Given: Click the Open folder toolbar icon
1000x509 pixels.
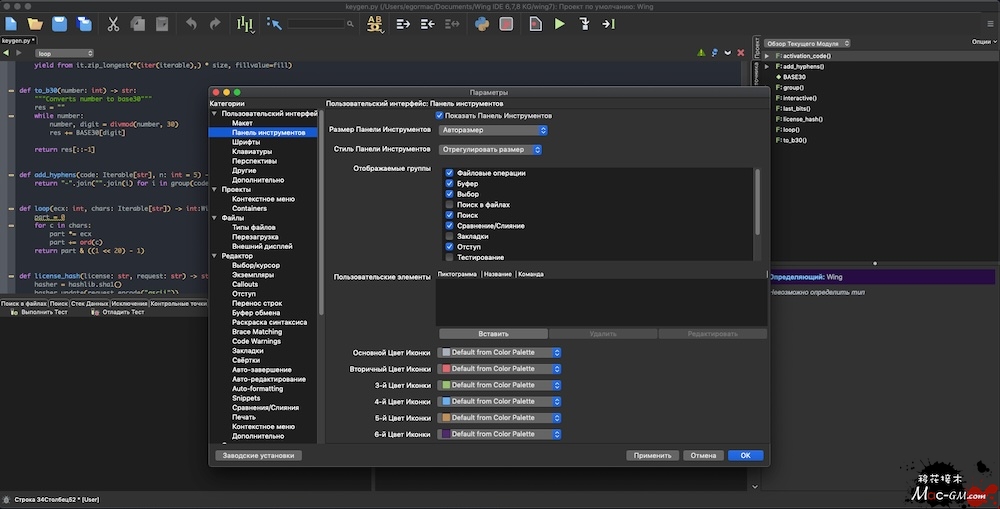Looking at the screenshot, I should 35,23.
